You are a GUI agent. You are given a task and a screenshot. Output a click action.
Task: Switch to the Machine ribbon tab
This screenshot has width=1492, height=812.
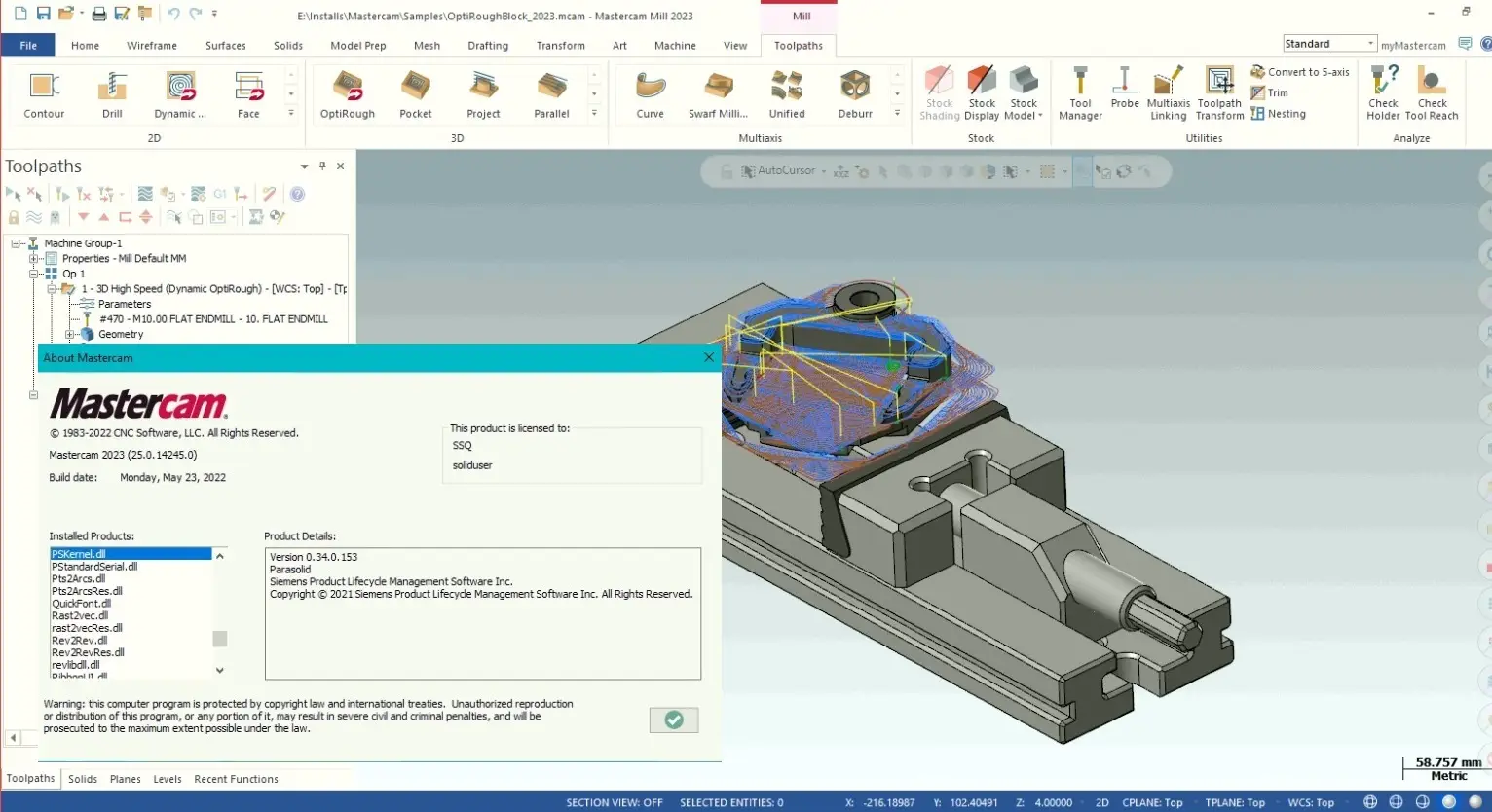(x=675, y=46)
